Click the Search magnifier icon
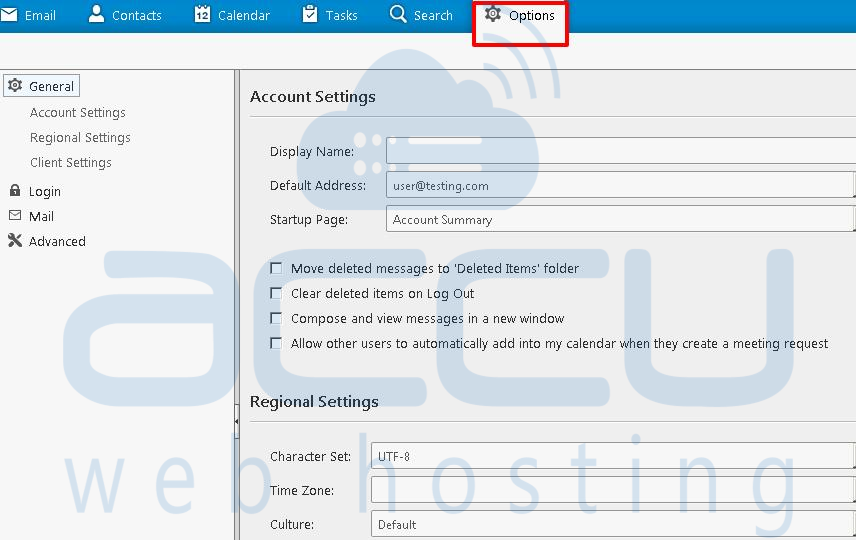Viewport: 856px width, 540px height. (398, 14)
